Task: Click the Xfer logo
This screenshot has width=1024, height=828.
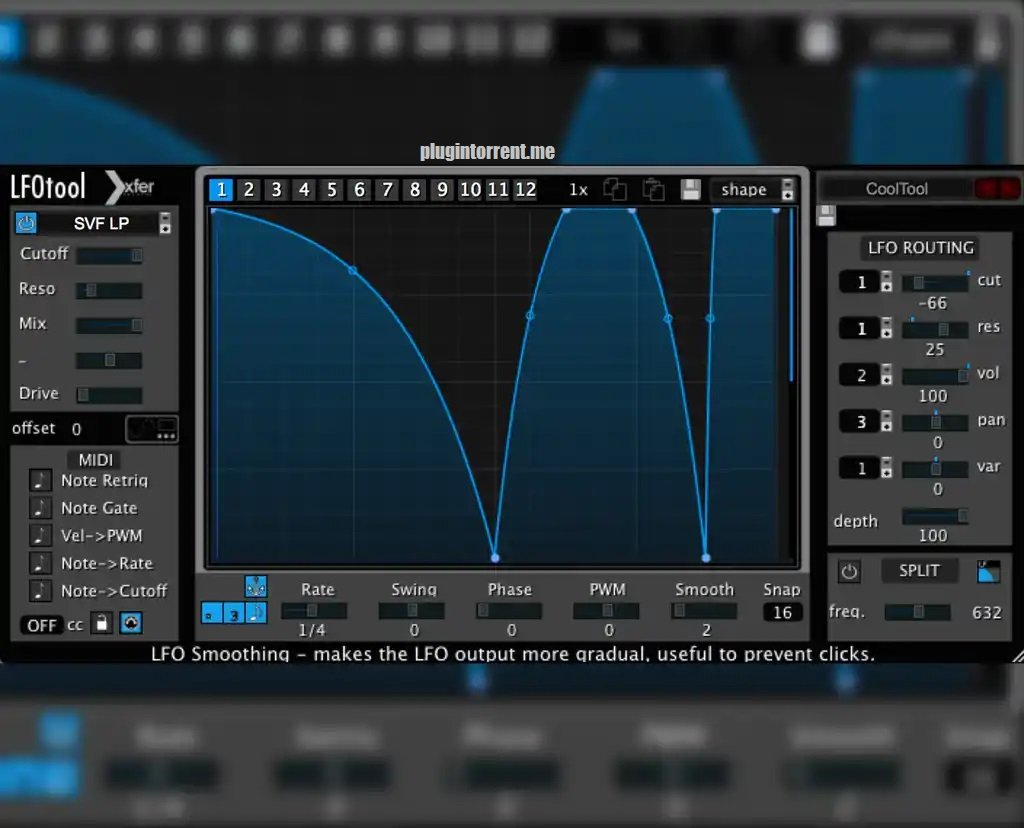Action: click(x=131, y=188)
